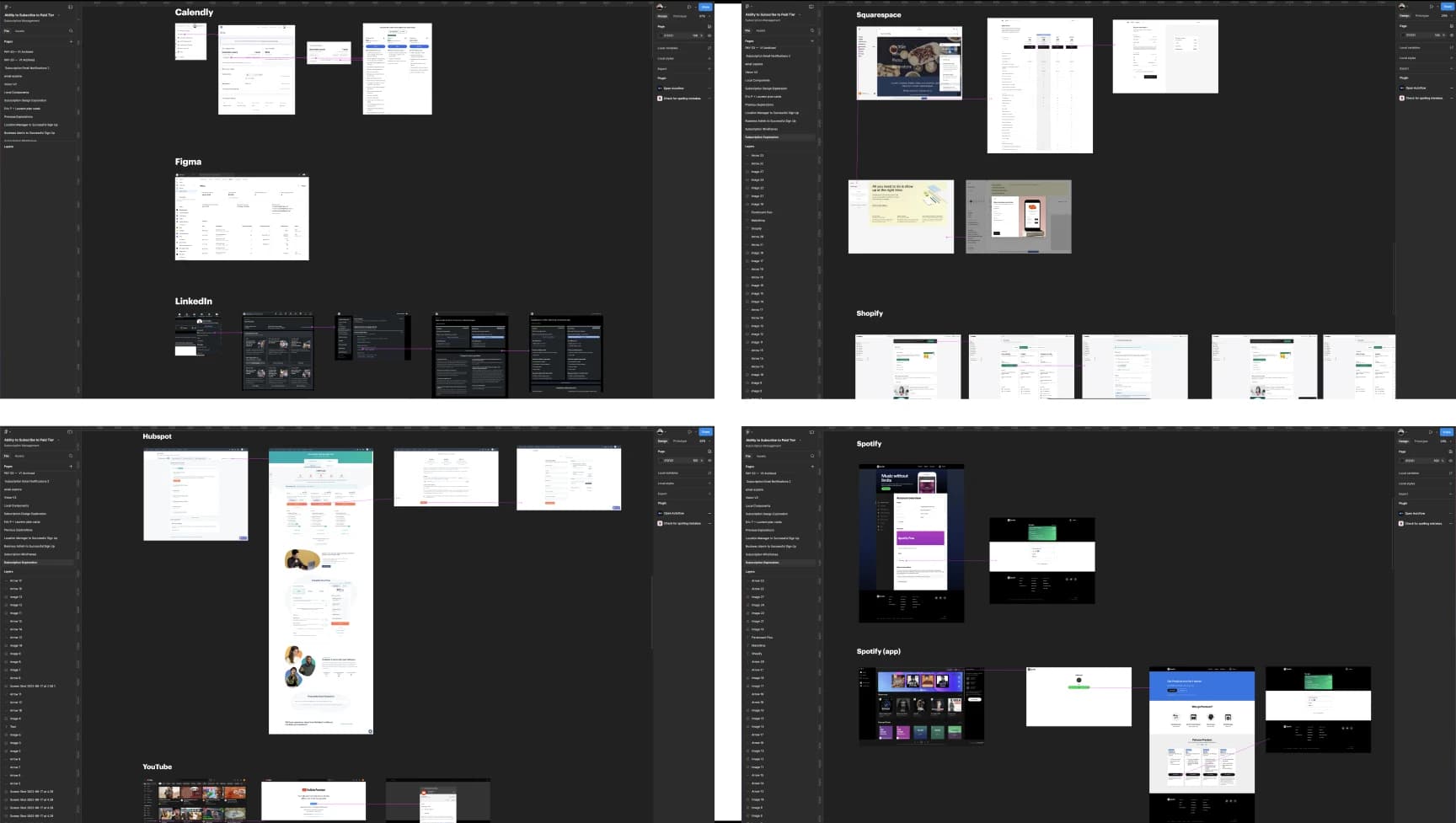The height and width of the screenshot is (823, 1456).
Task: Select the Arrow 22 layer in the Spotify window
Action: tap(757, 589)
